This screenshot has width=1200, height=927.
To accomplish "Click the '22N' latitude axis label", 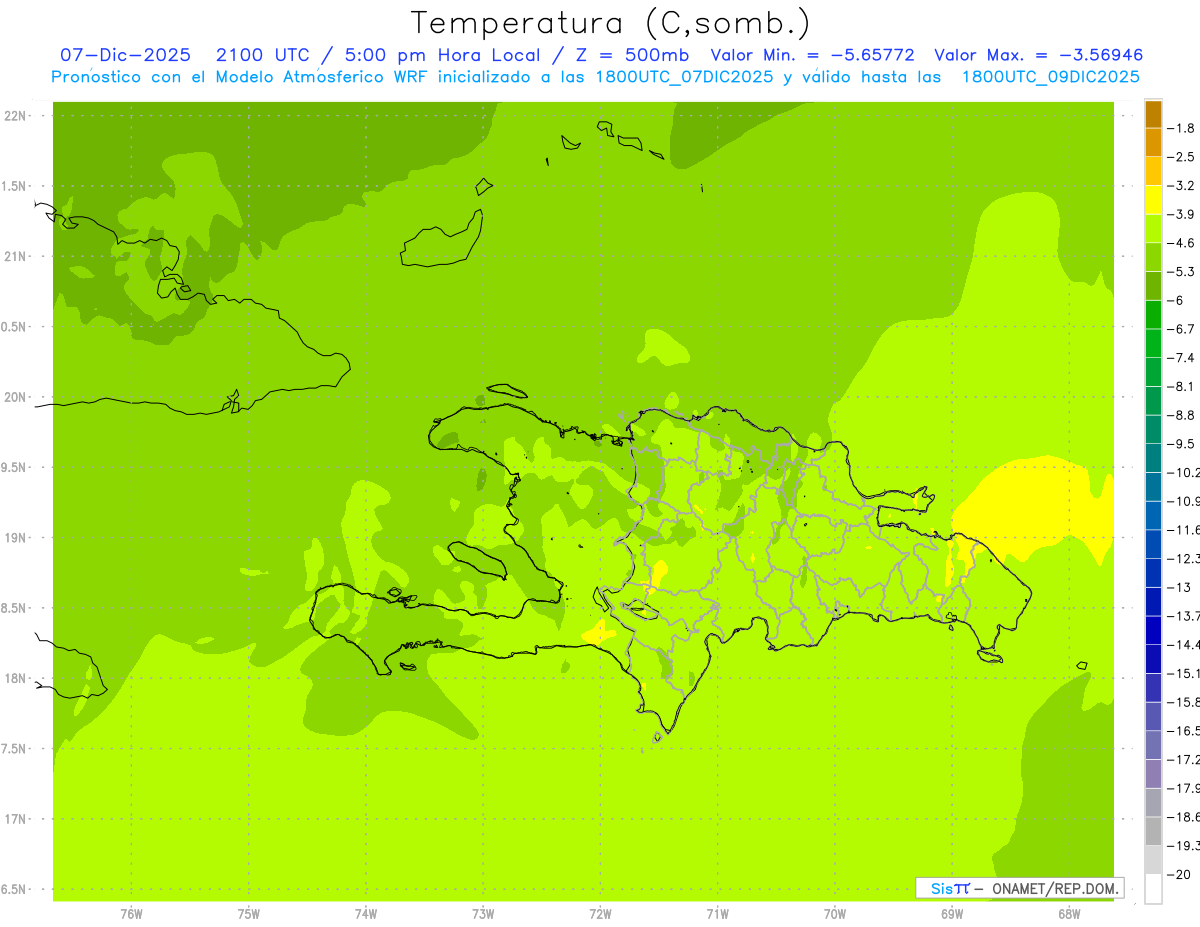I will coord(15,116).
